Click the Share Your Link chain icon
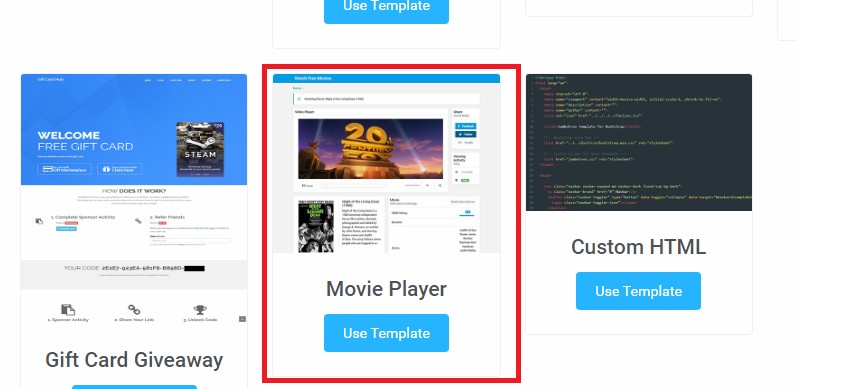The image size is (856, 389). point(134,310)
